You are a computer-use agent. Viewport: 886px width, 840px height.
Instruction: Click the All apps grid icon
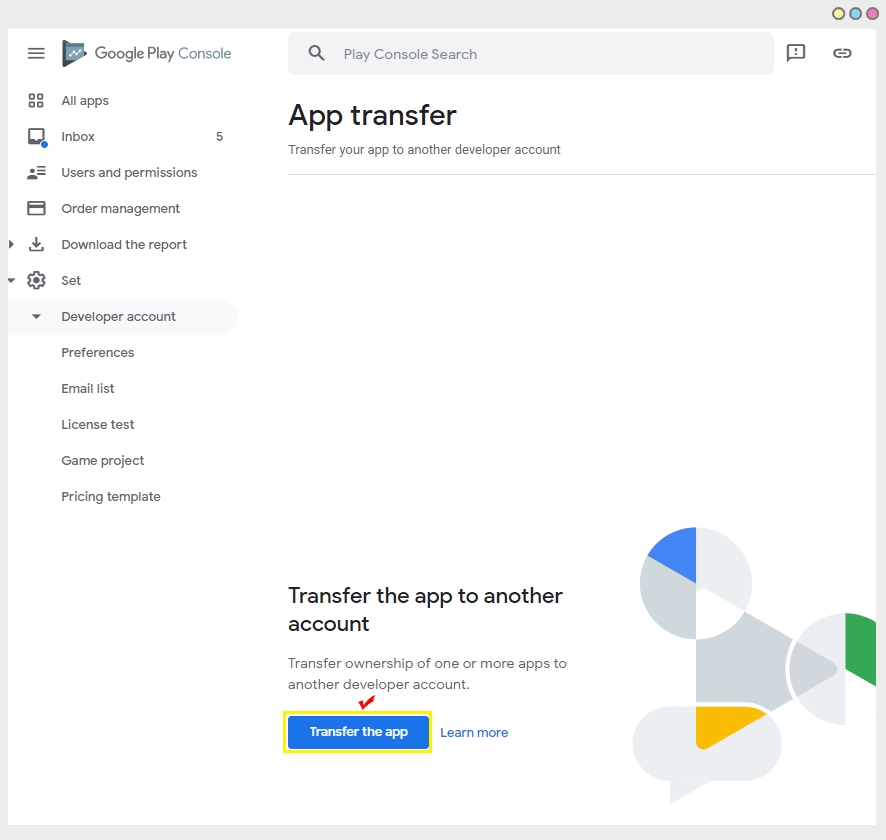pyautogui.click(x=36, y=101)
